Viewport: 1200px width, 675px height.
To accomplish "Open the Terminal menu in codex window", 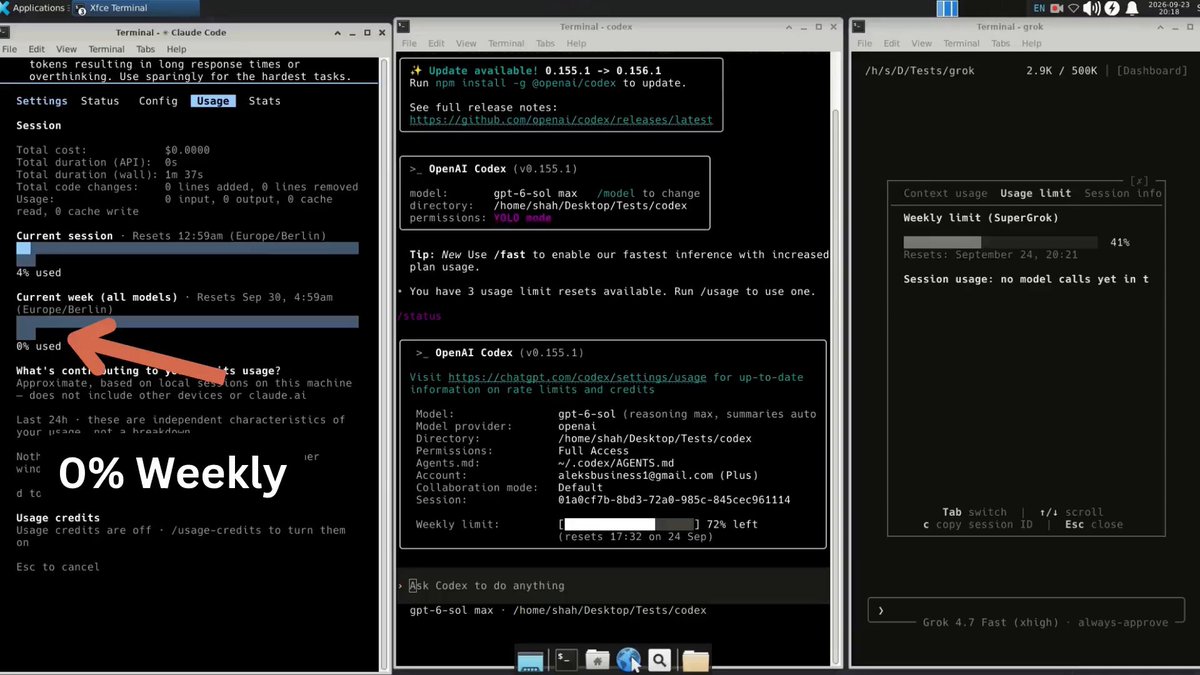I will (506, 44).
